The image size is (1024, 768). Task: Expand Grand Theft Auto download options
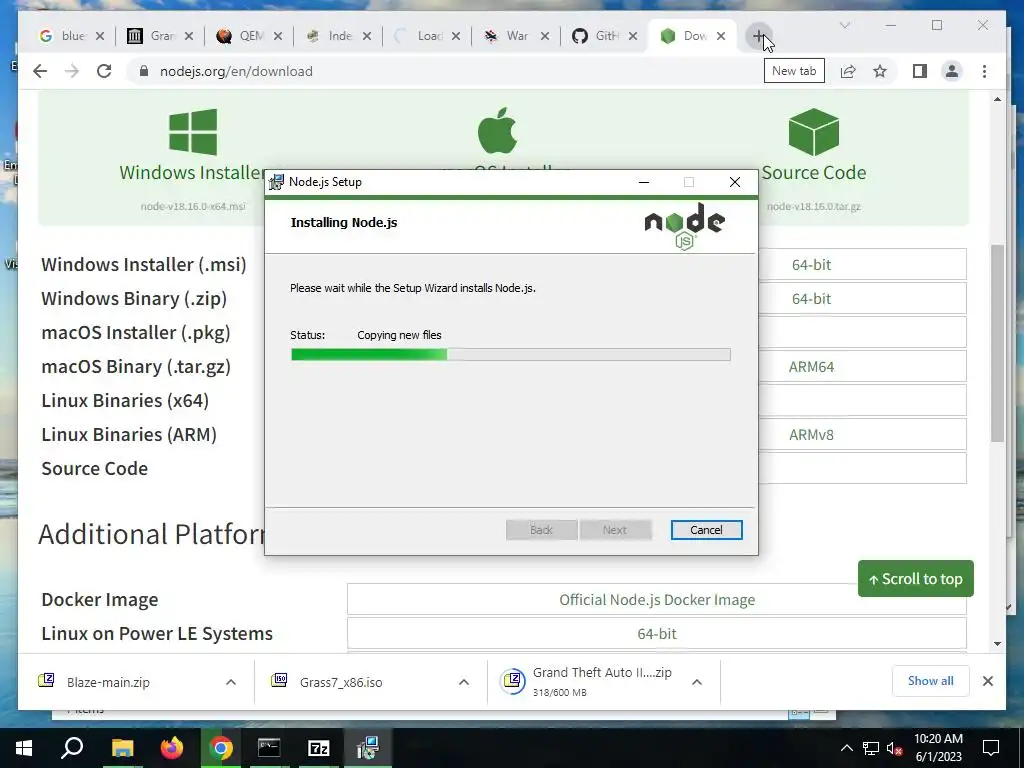click(x=697, y=682)
